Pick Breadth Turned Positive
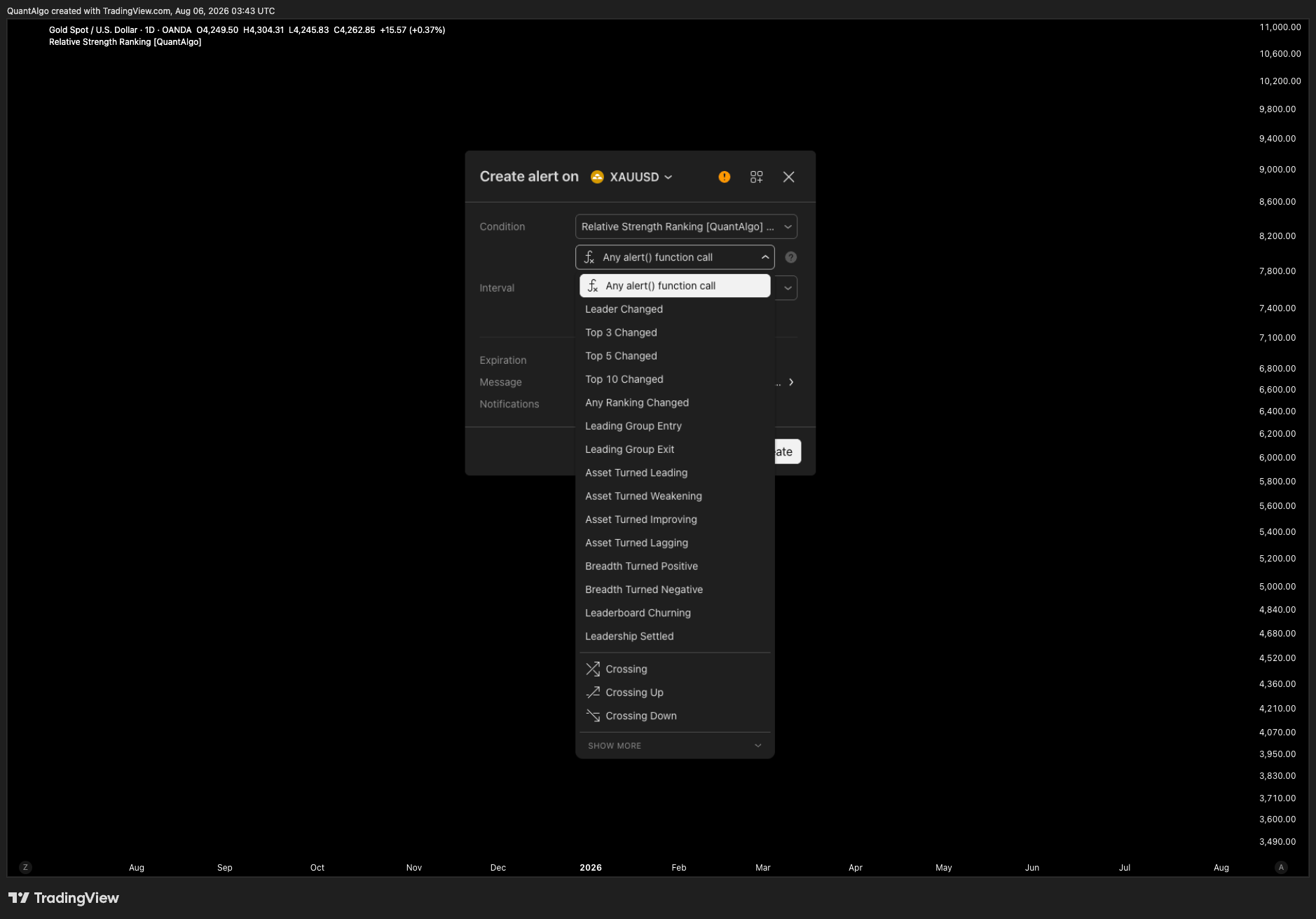This screenshot has width=1316, height=919. pyautogui.click(x=675, y=566)
